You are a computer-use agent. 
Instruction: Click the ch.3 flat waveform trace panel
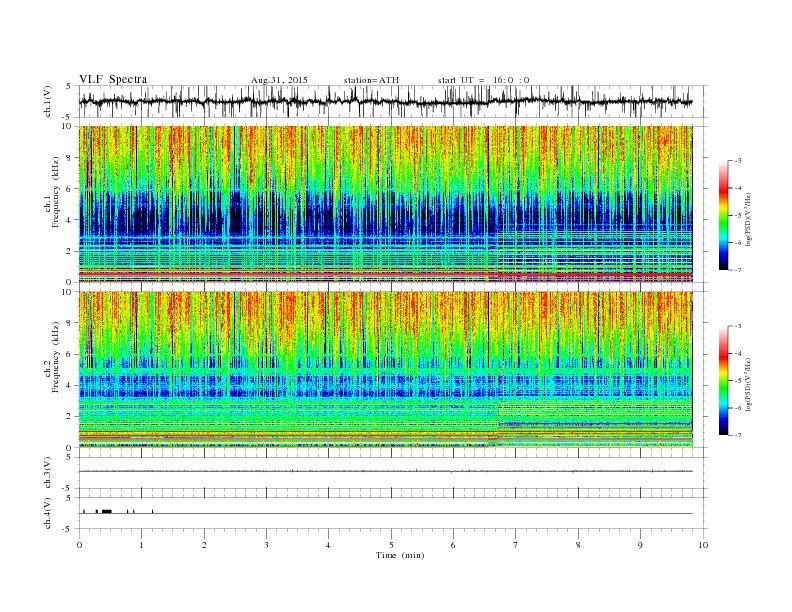(x=392, y=473)
